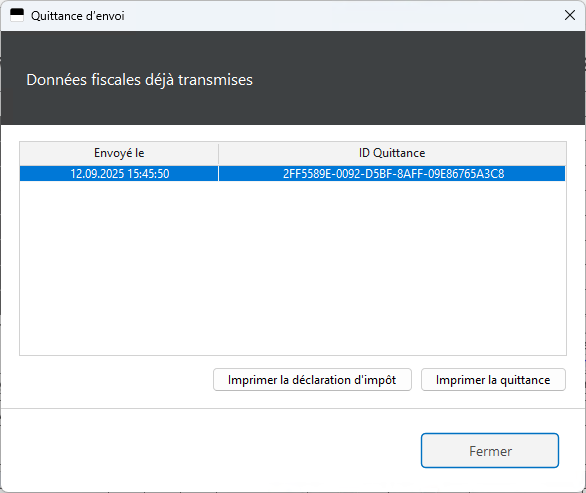Select receipt ID 2FF5589E-0092-D5BF-8AFF-09E86765A3C8
586x493 pixels.
coord(392,174)
